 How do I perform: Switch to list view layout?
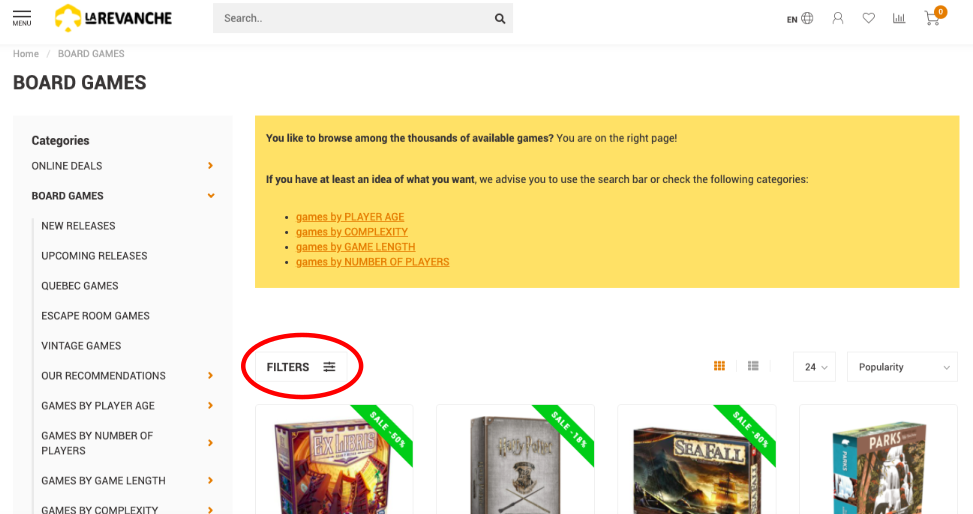753,366
